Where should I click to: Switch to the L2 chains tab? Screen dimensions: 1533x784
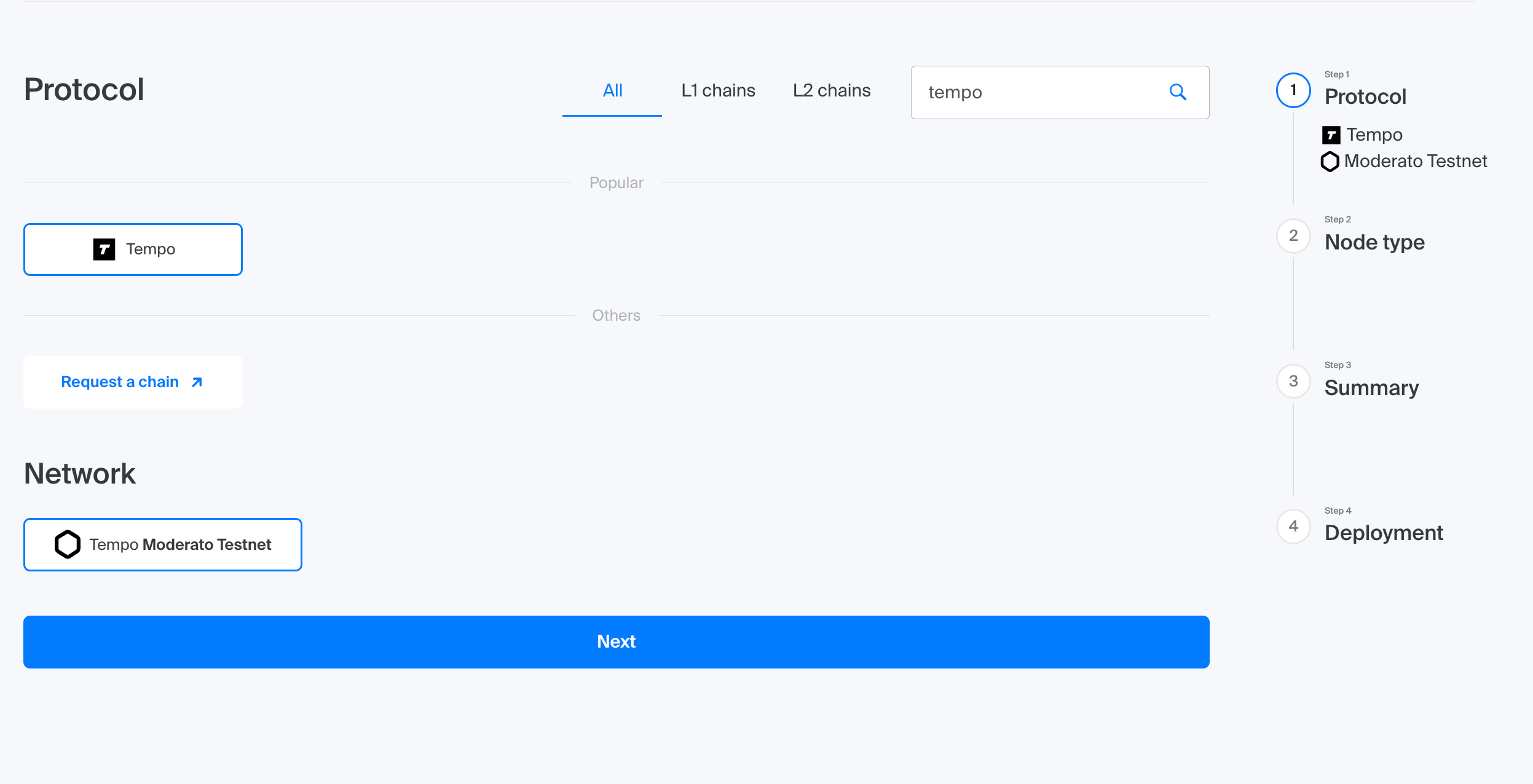[x=831, y=91]
